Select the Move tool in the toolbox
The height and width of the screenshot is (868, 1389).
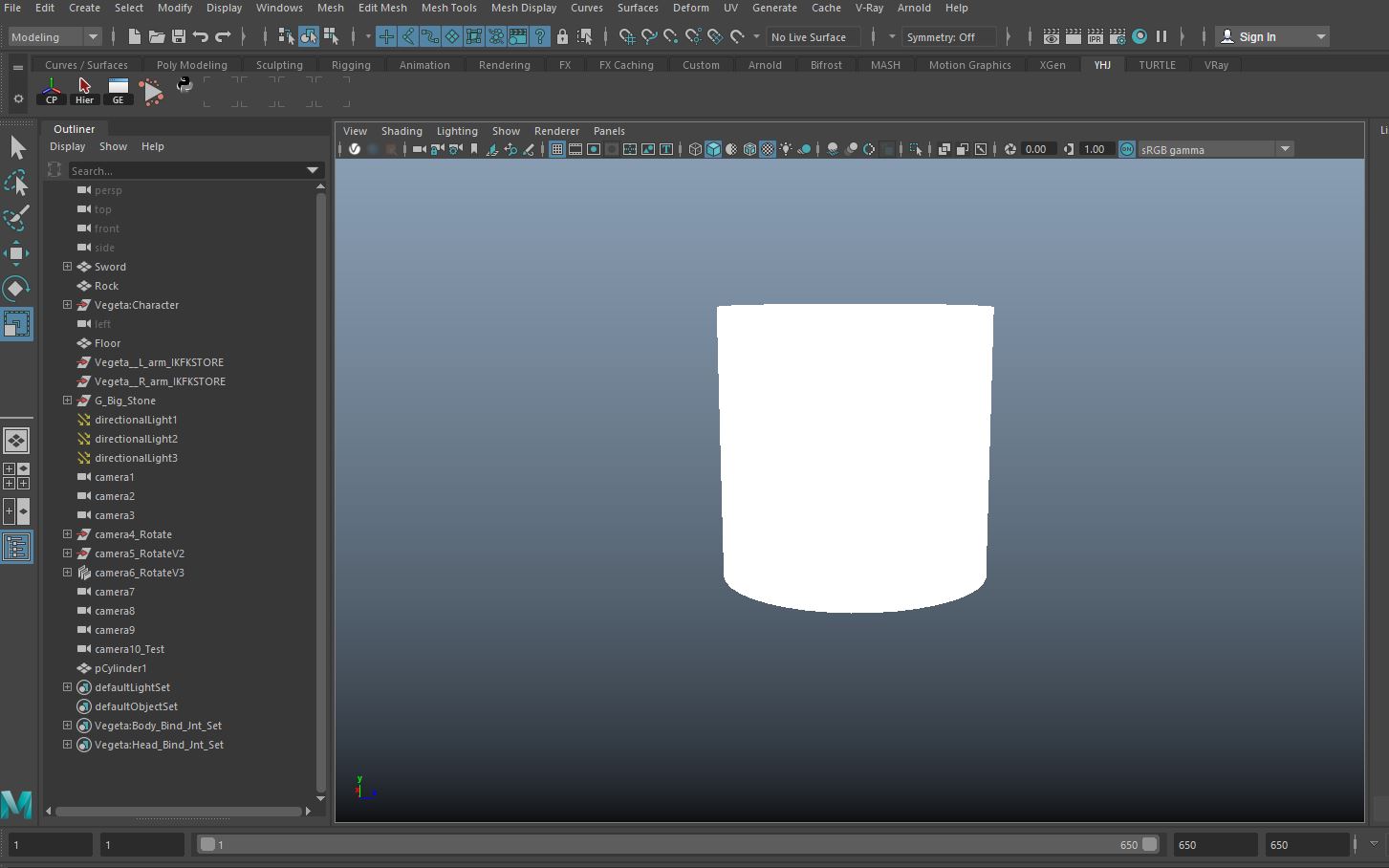click(16, 253)
